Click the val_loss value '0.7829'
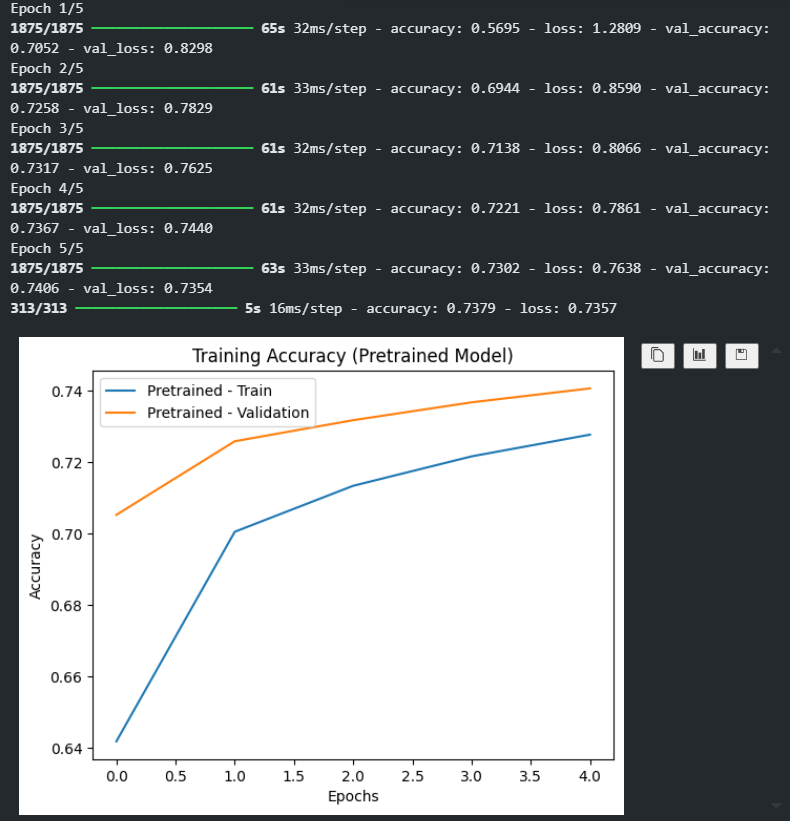Image resolution: width=790 pixels, height=821 pixels. click(188, 108)
